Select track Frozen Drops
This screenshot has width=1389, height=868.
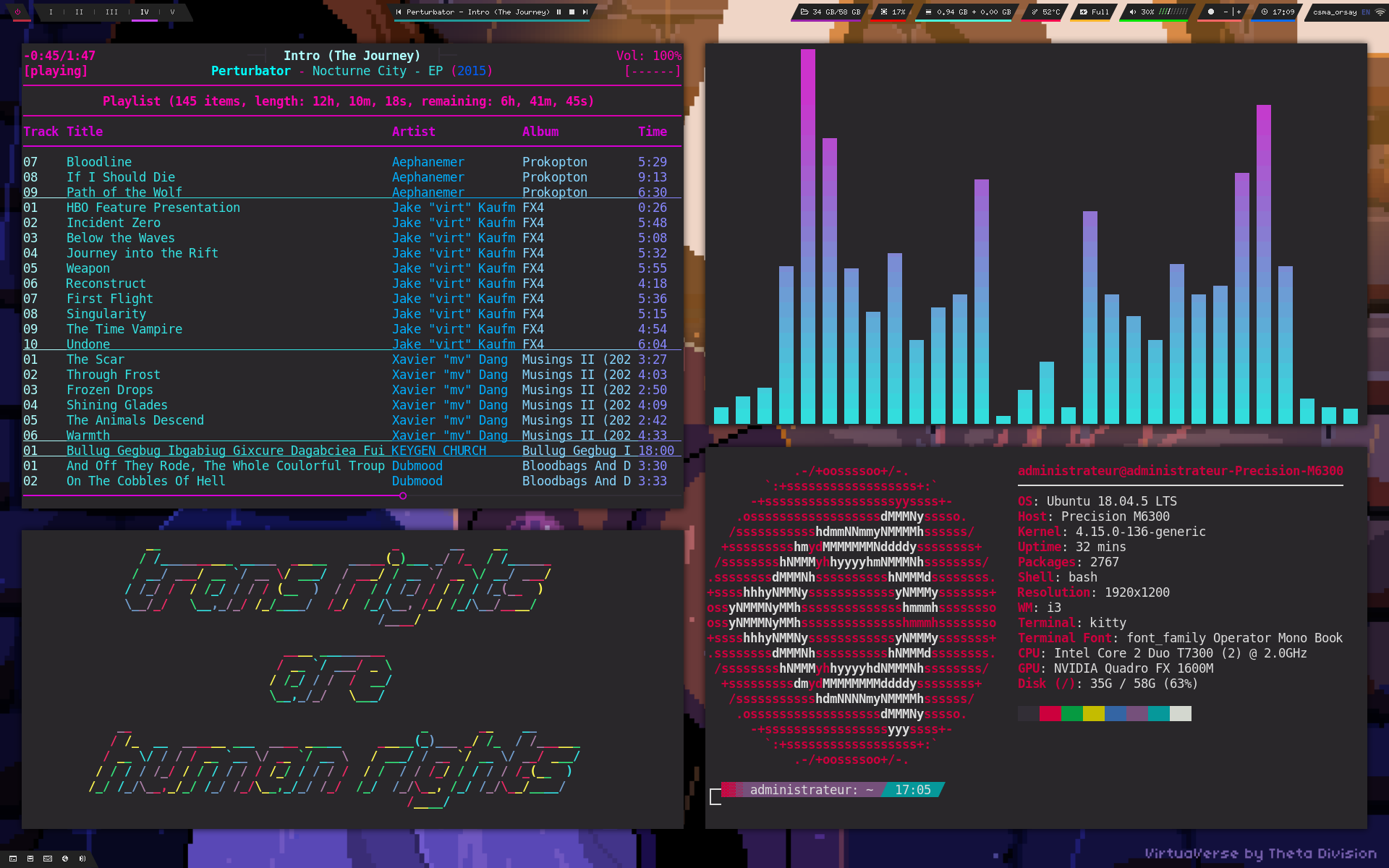[352, 390]
